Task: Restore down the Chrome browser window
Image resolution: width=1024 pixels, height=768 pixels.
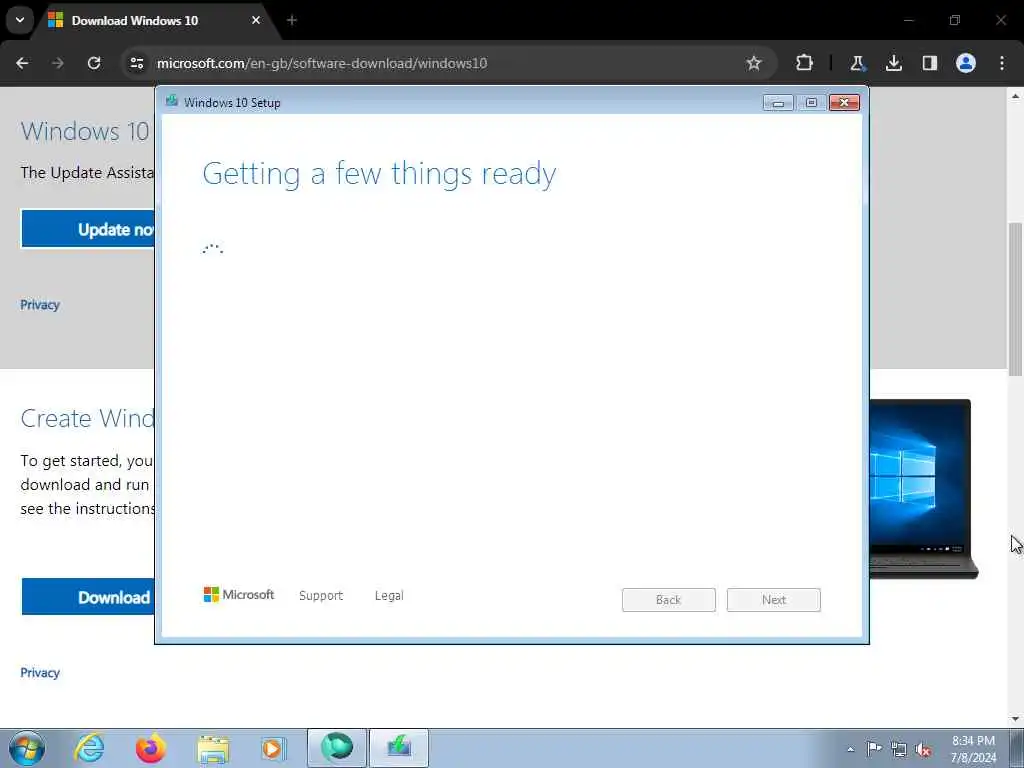Action: (955, 20)
